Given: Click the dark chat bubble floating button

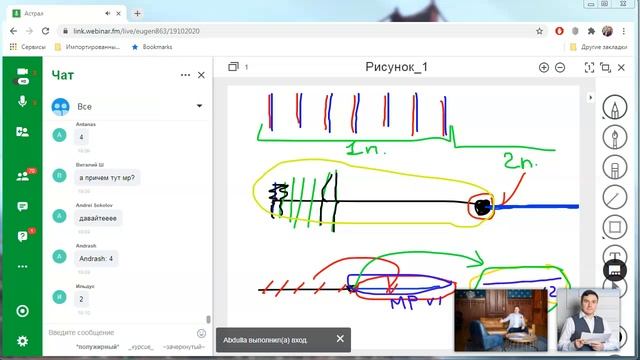Looking at the screenshot, I should 615,270.
